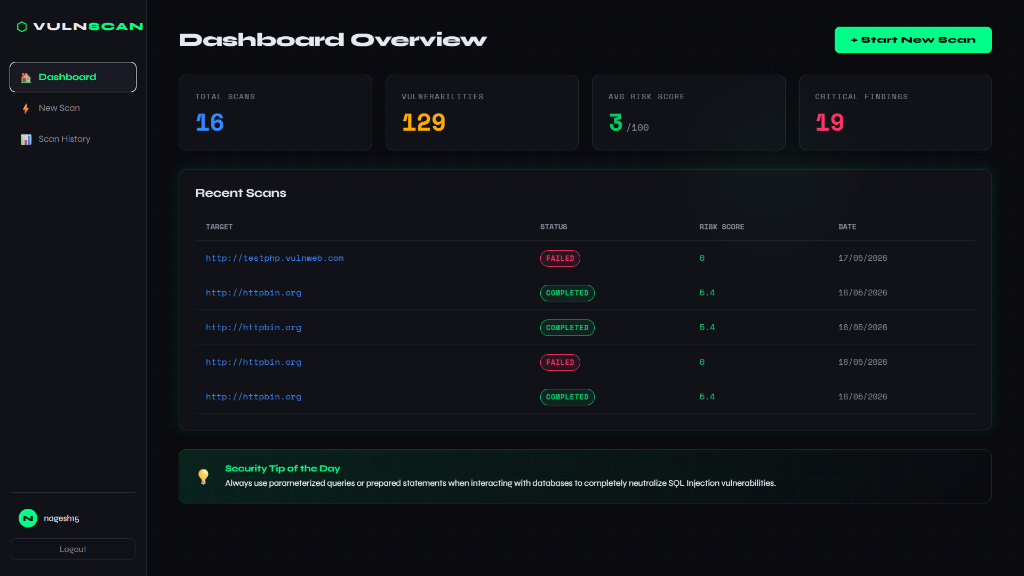Click the Start New Scan button

click(x=913, y=40)
